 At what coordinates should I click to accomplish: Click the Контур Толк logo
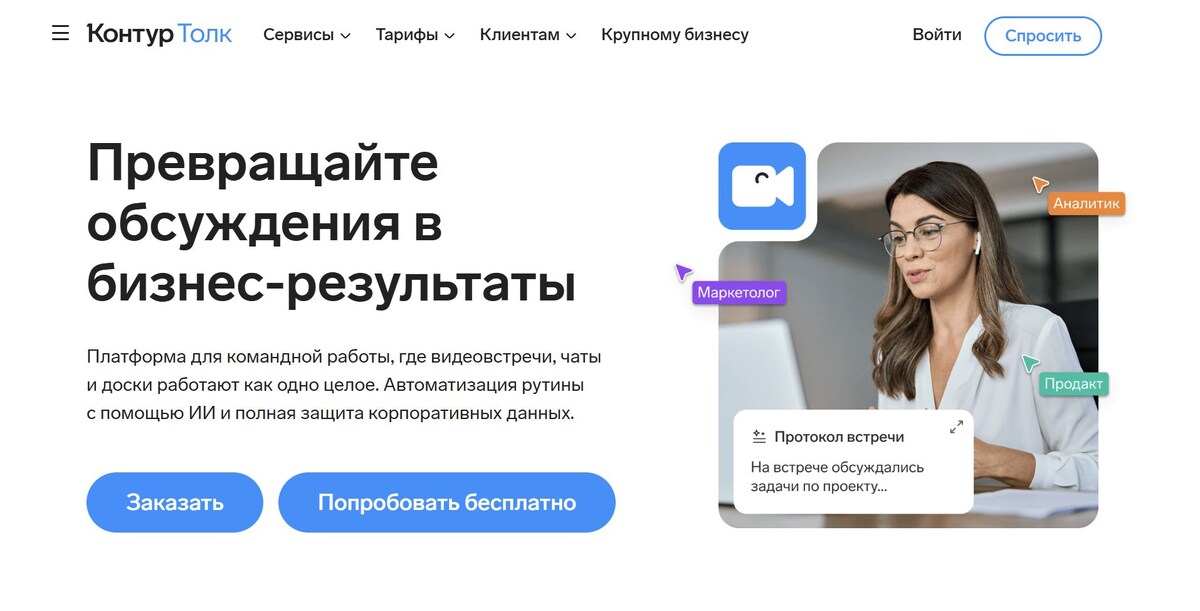click(x=159, y=34)
